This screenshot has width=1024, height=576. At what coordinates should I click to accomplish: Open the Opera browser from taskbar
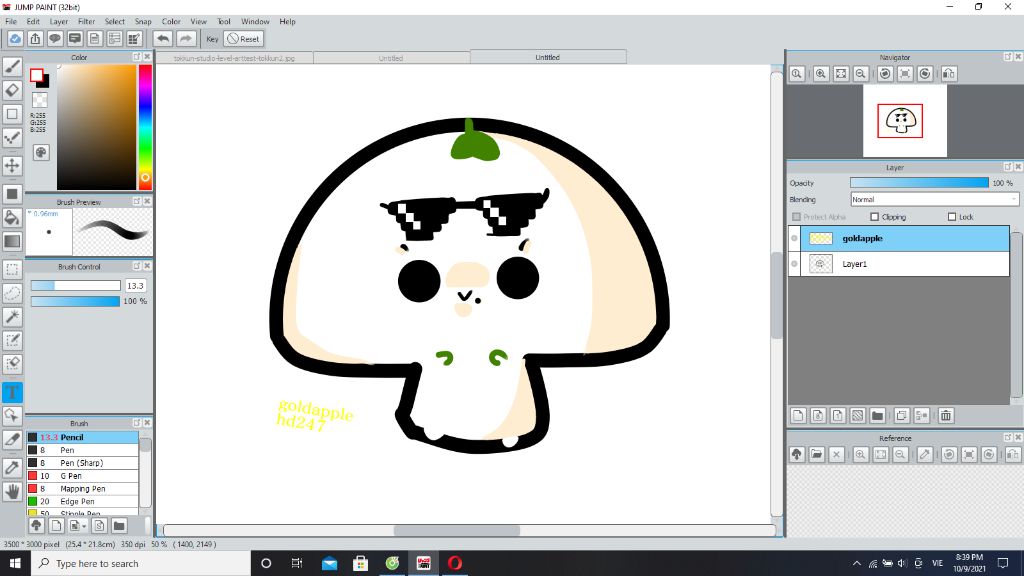pos(455,563)
